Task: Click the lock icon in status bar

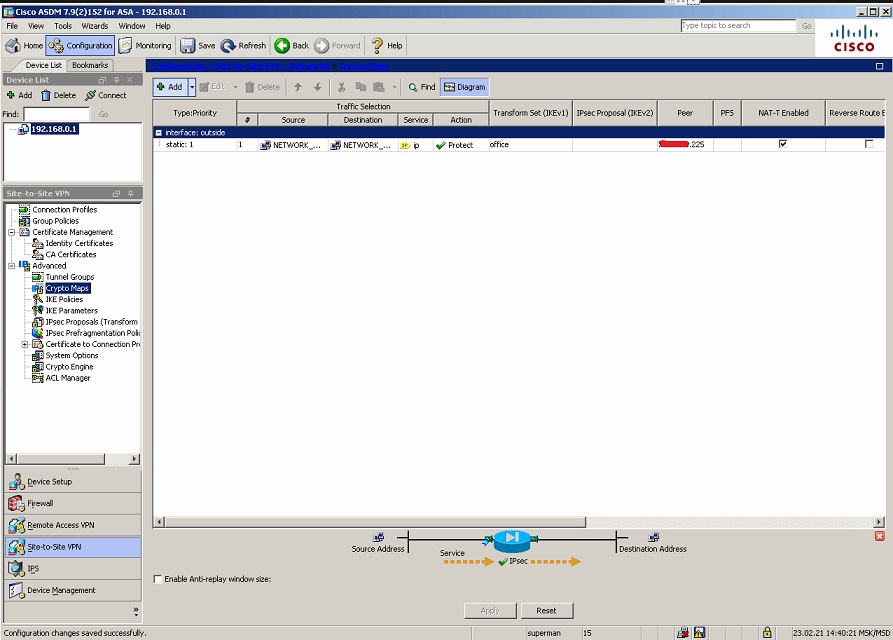Action: 767,633
